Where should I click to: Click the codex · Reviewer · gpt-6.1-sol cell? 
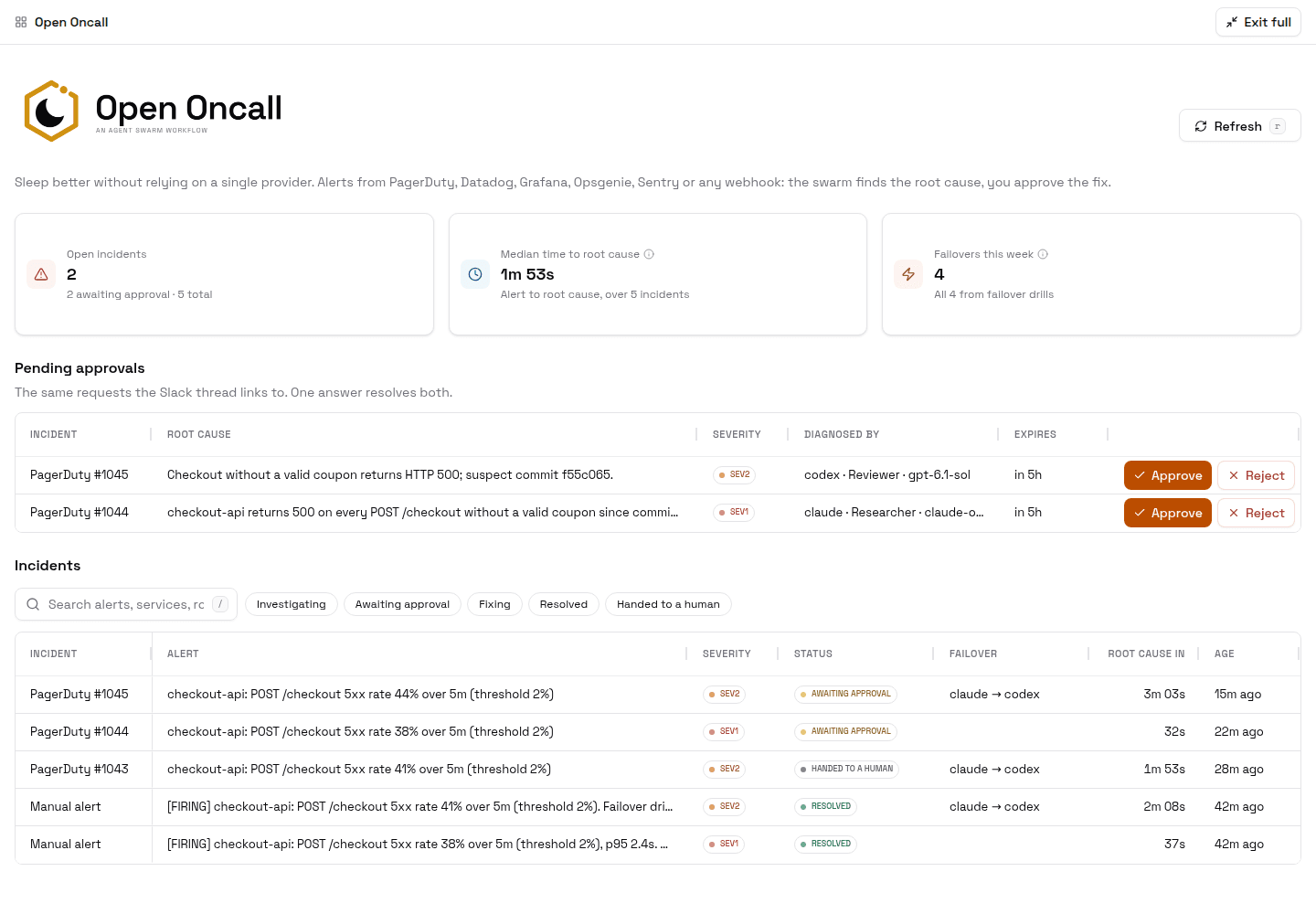tap(887, 474)
